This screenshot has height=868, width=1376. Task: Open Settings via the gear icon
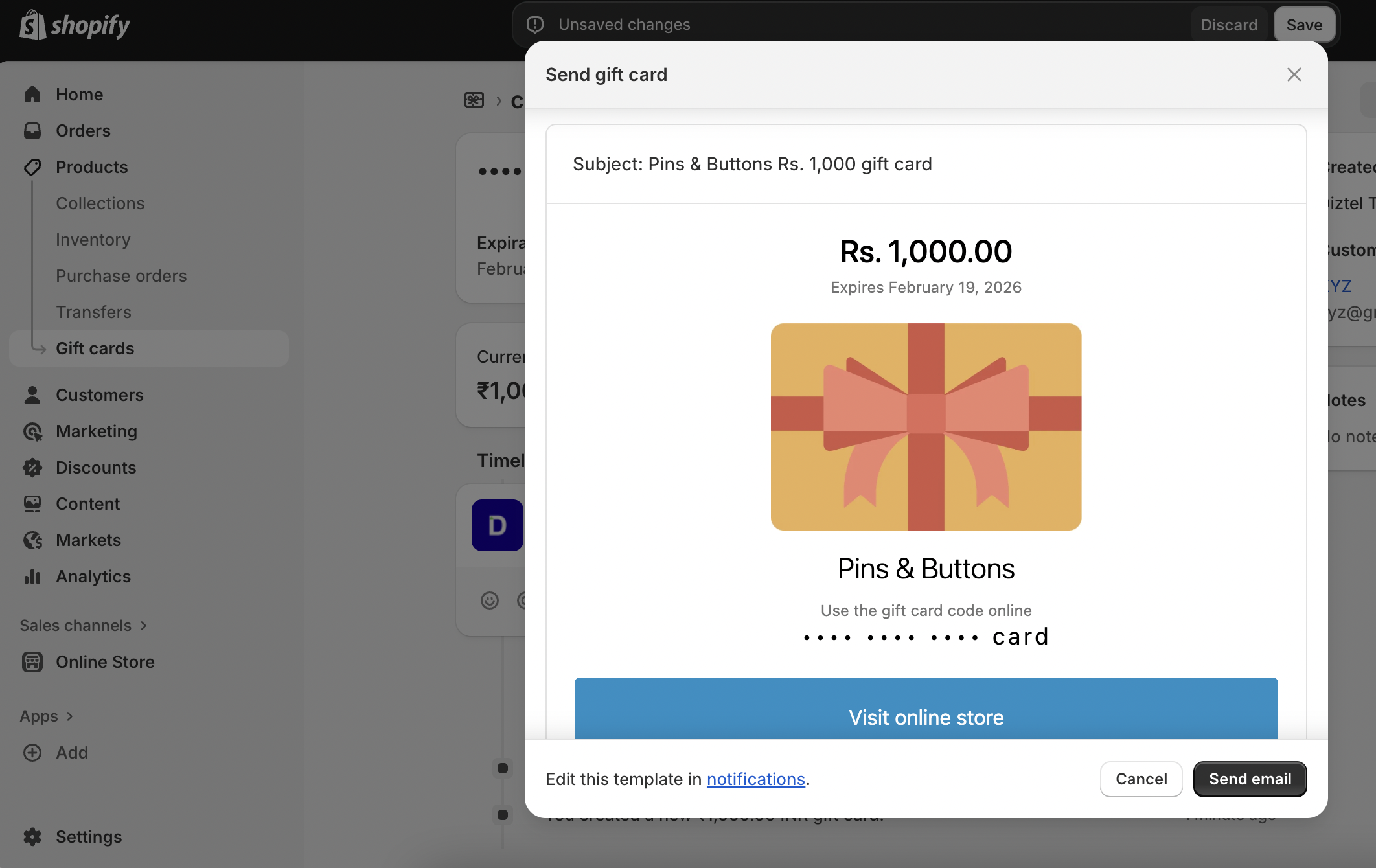[32, 837]
